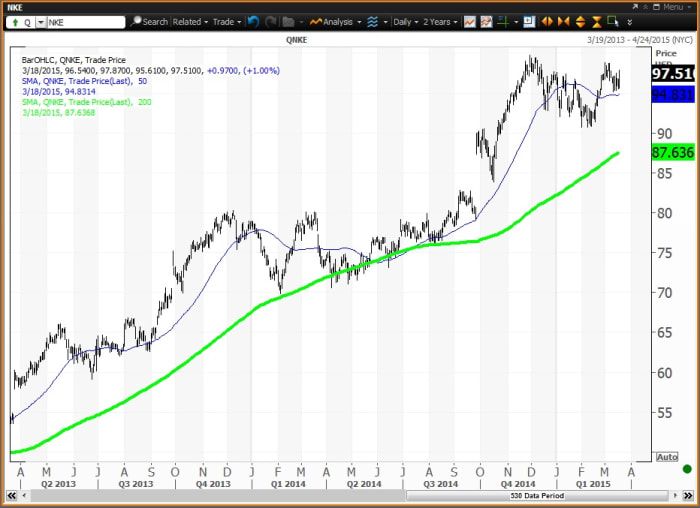The height and width of the screenshot is (508, 700).
Task: Click the single line chart icon
Action: point(470,22)
